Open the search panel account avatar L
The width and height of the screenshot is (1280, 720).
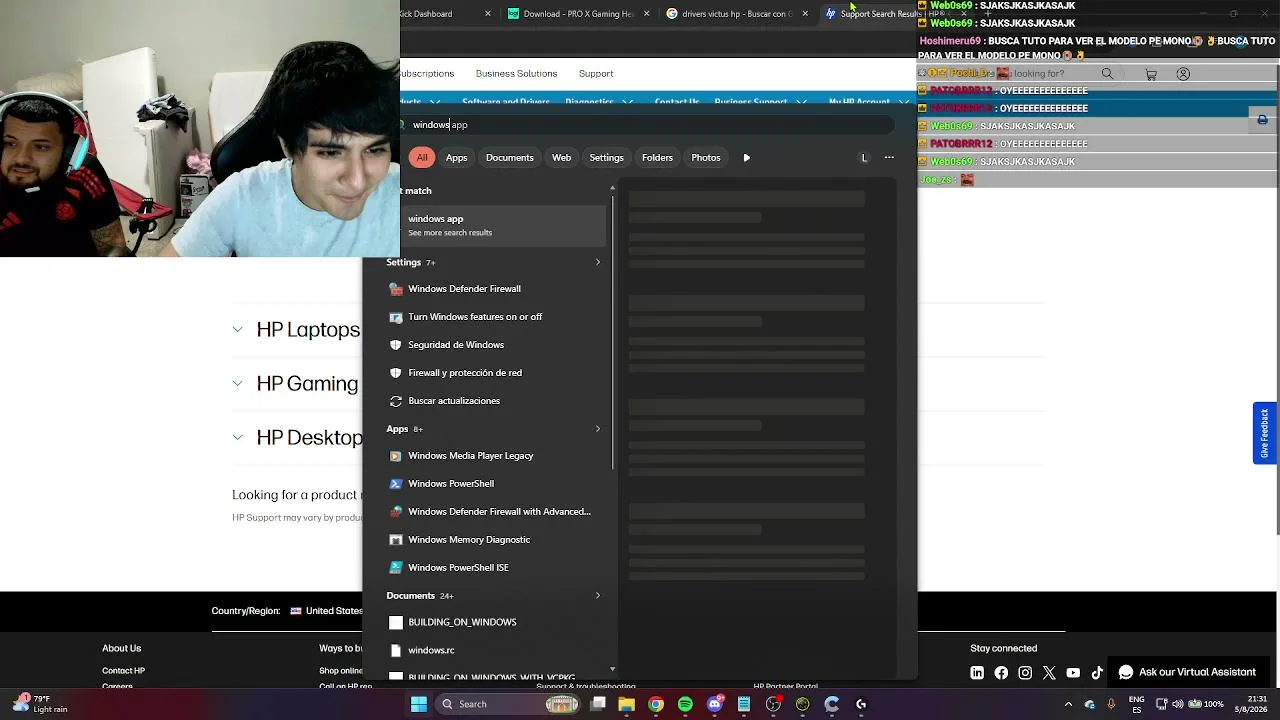(x=864, y=158)
